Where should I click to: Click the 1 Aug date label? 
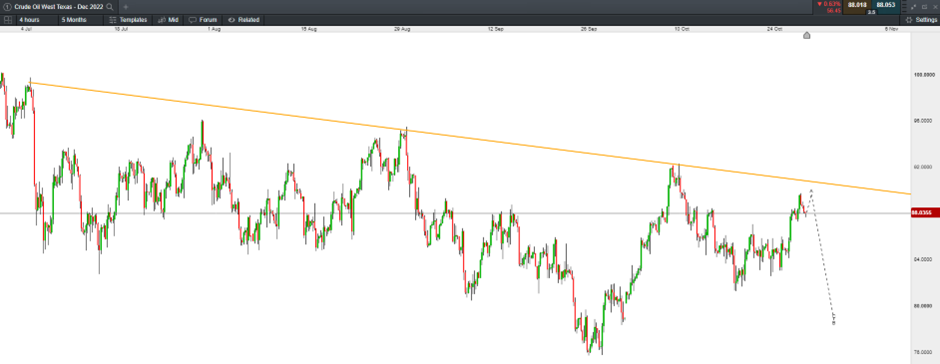point(213,29)
